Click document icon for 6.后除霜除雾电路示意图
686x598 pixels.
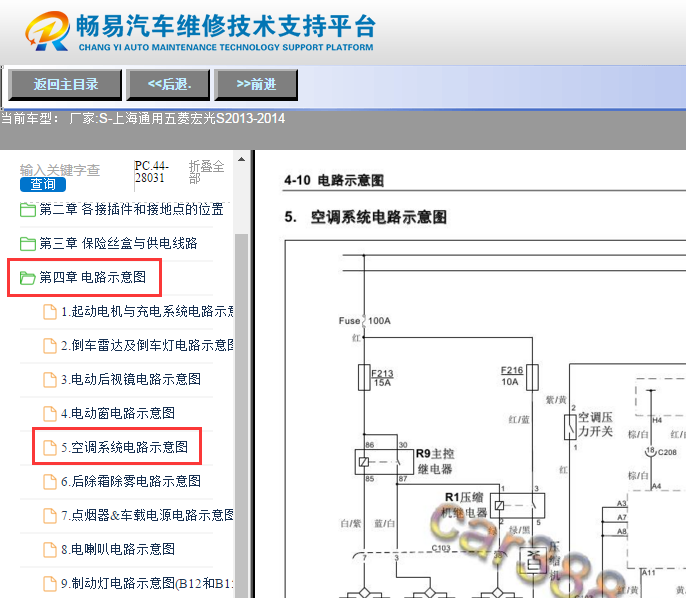(50, 482)
